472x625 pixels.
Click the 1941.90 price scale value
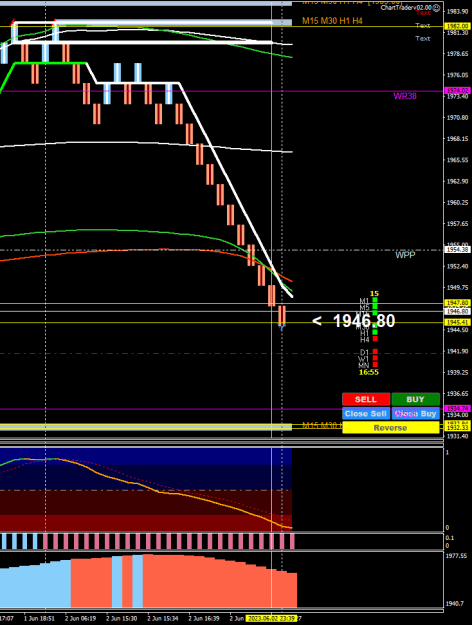458,351
